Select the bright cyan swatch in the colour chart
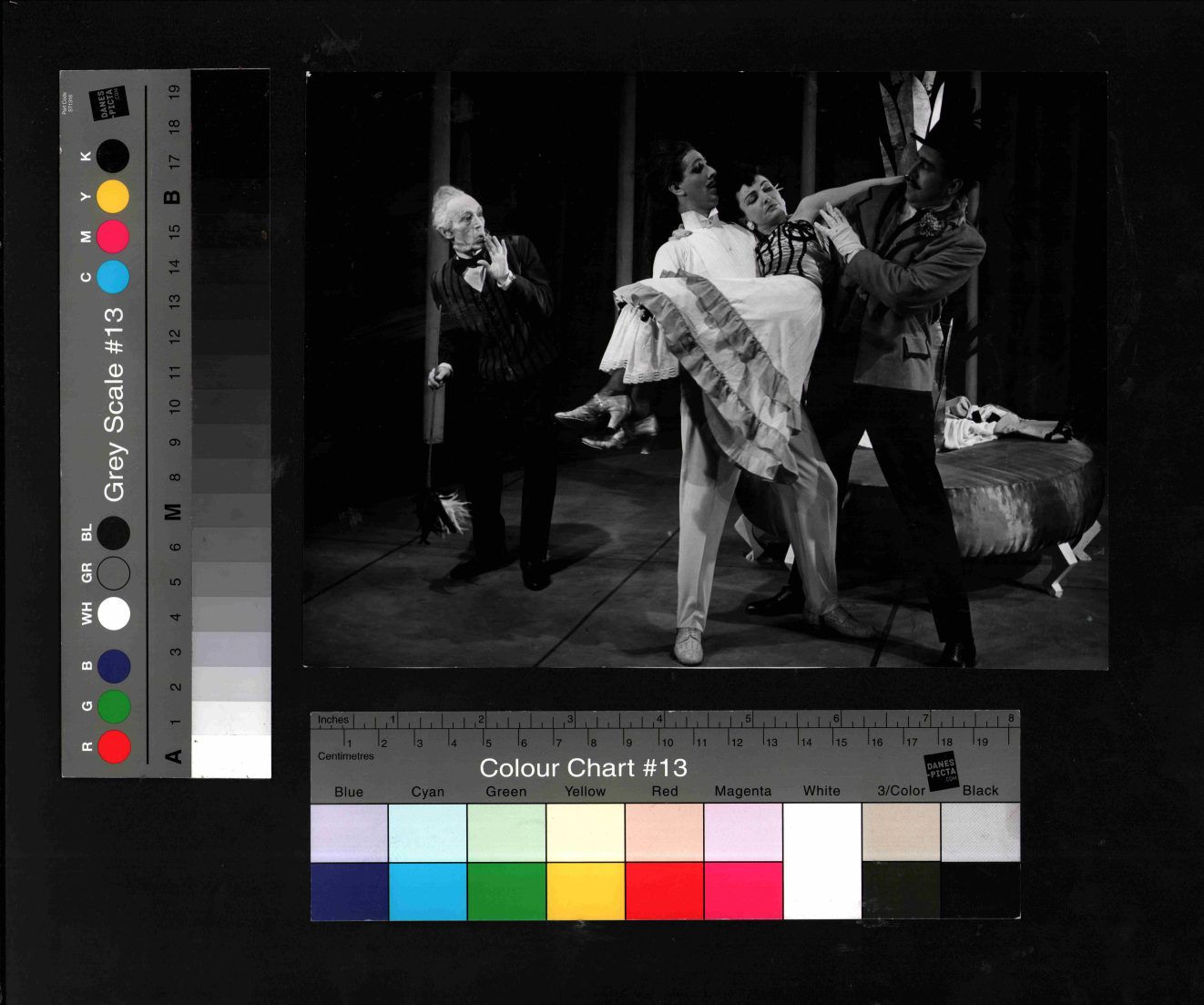The height and width of the screenshot is (1005, 1204). click(x=427, y=891)
